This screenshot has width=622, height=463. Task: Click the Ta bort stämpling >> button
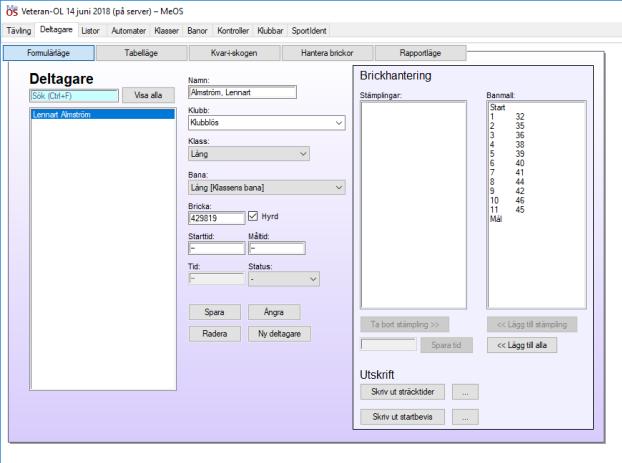point(405,324)
